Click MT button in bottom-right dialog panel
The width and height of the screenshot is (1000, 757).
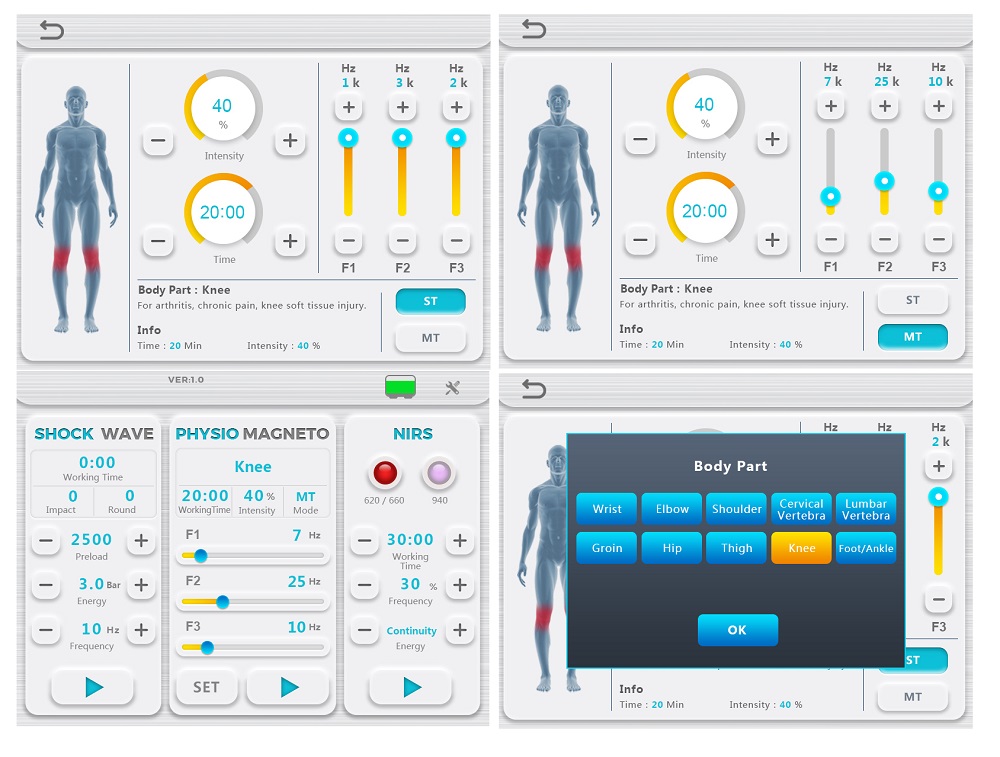[x=913, y=697]
